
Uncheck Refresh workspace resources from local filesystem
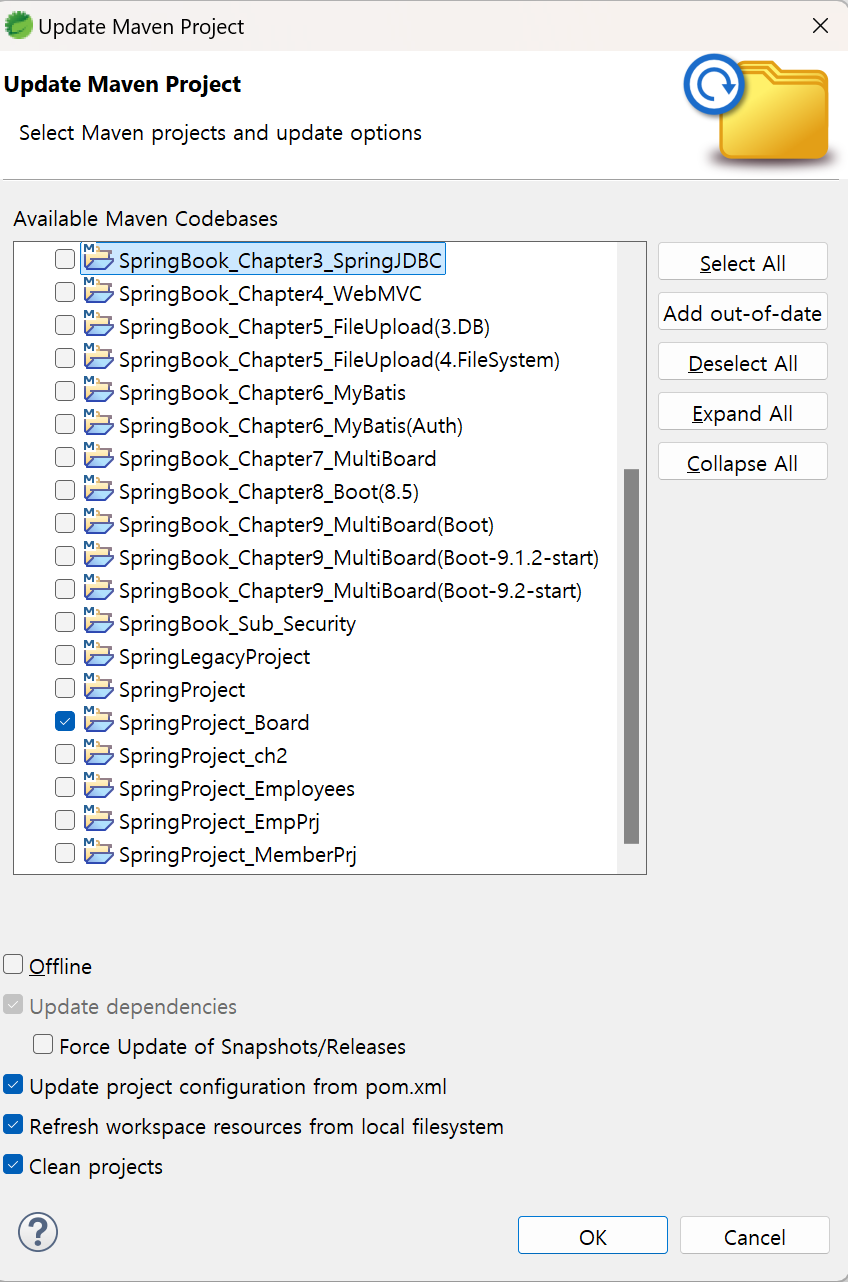[13, 1125]
